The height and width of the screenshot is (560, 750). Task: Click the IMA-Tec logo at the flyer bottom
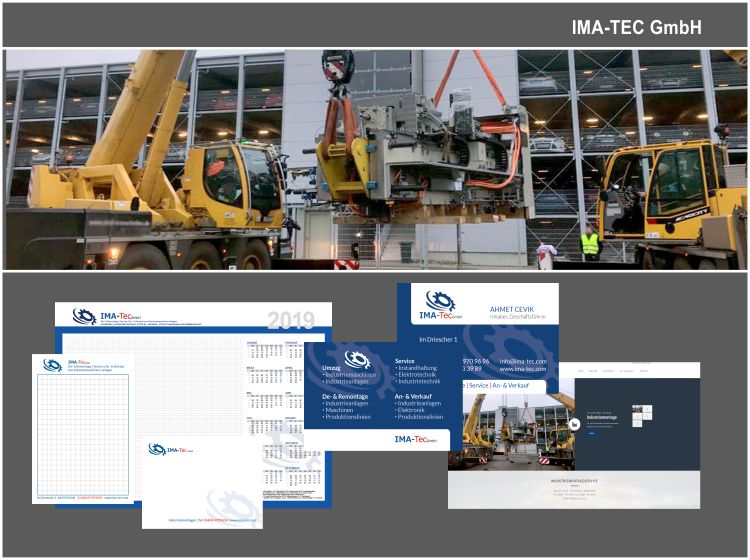click(x=419, y=438)
